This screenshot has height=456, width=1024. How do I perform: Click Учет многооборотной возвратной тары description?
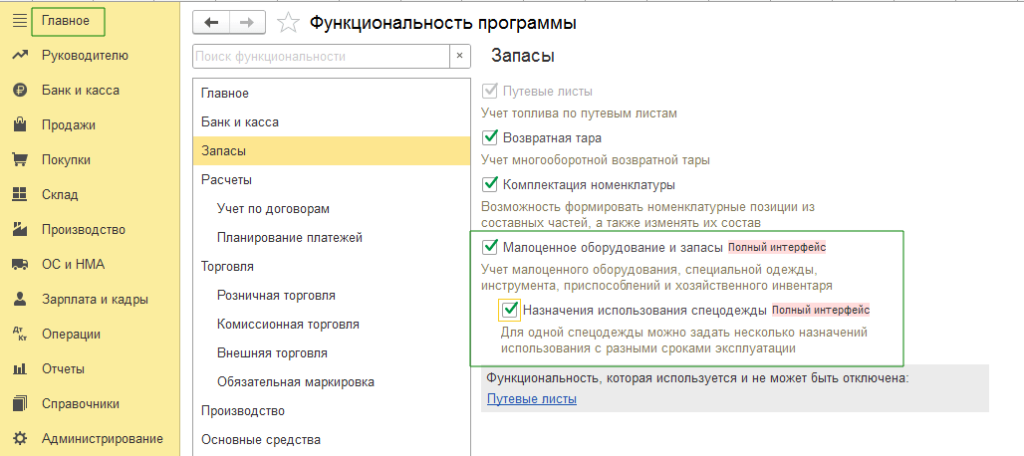(595, 159)
